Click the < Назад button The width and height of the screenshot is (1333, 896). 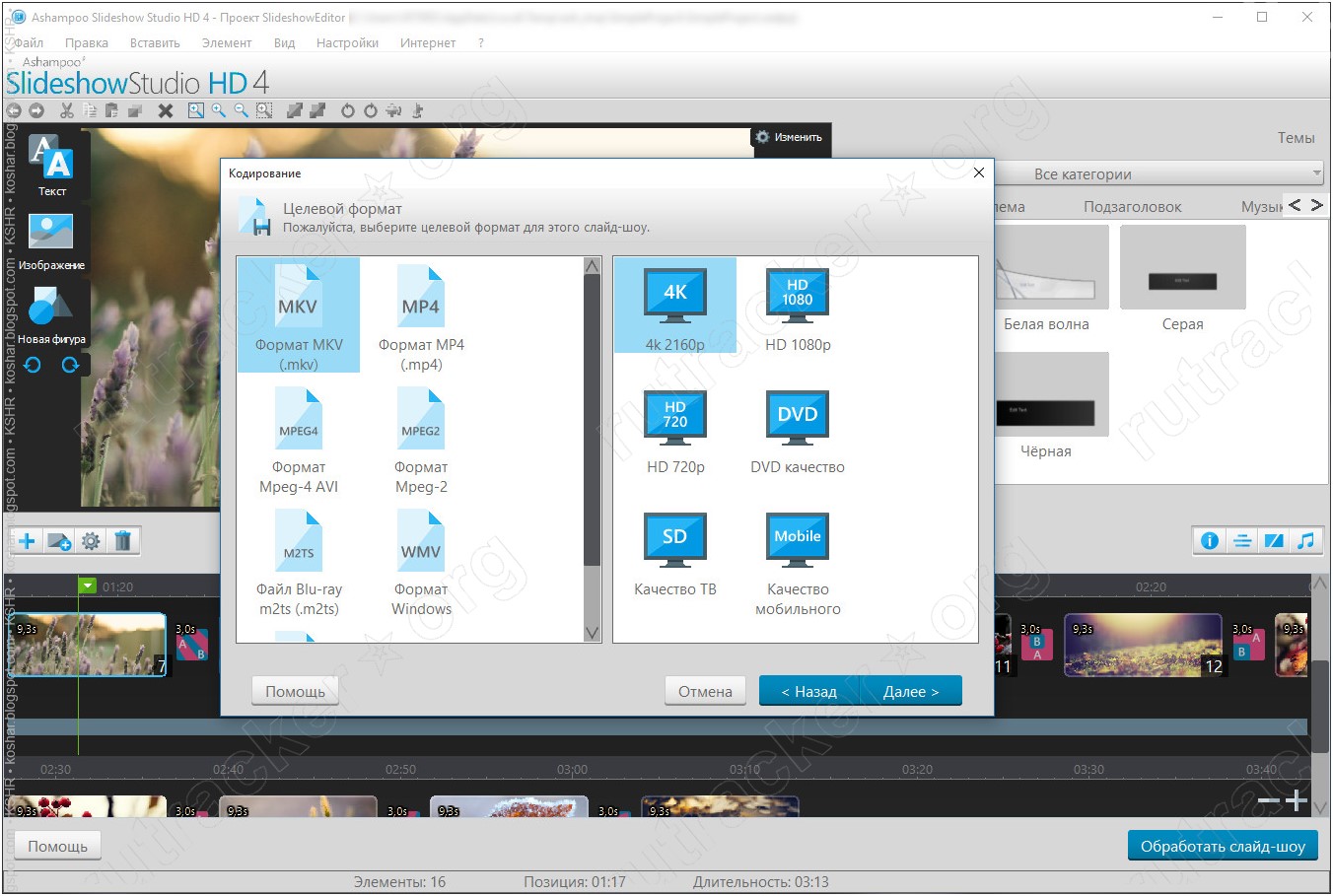pos(809,691)
